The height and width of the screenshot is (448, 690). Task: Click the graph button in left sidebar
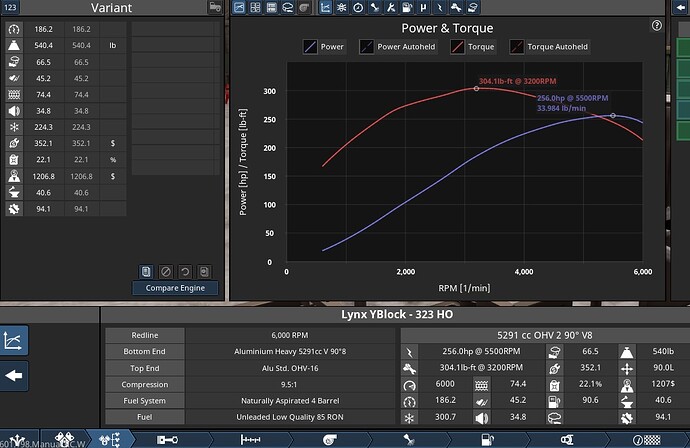coord(14,341)
